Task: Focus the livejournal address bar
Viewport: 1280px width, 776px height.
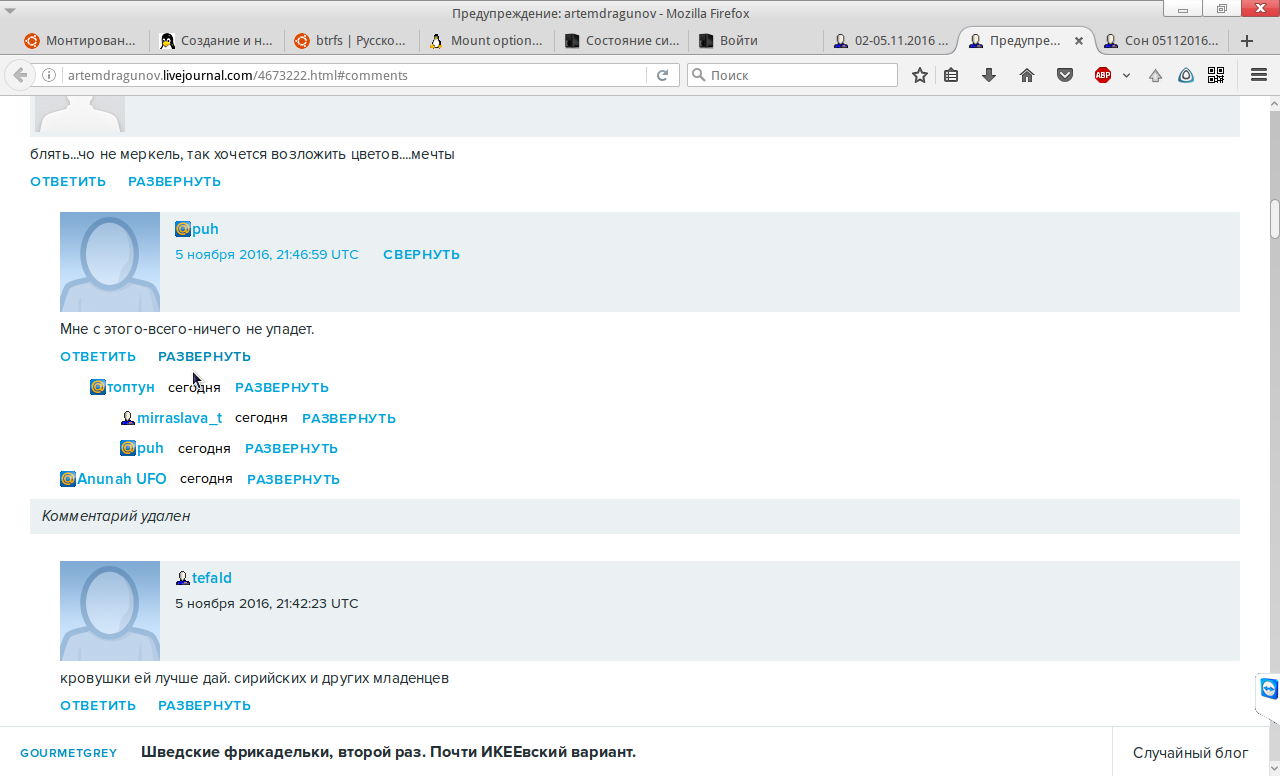Action: coord(355,75)
